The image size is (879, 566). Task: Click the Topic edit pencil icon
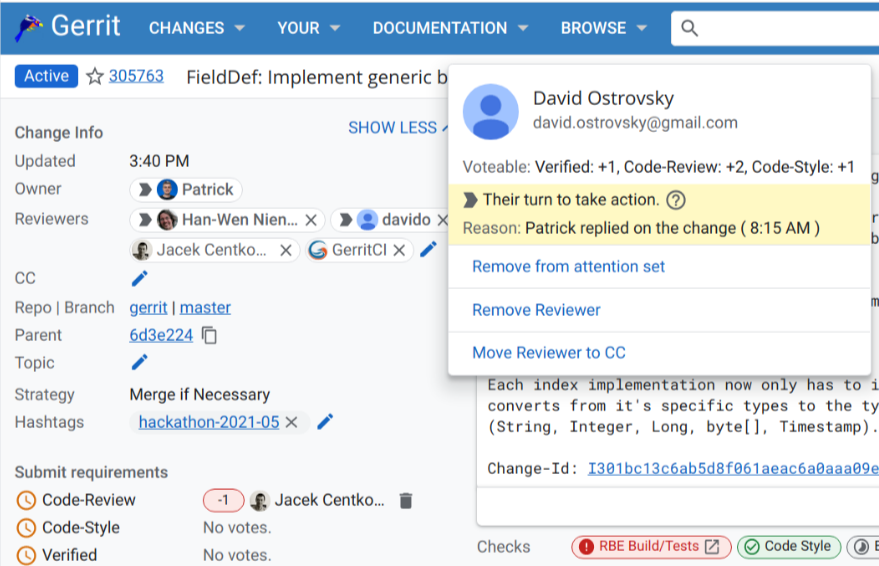click(140, 362)
